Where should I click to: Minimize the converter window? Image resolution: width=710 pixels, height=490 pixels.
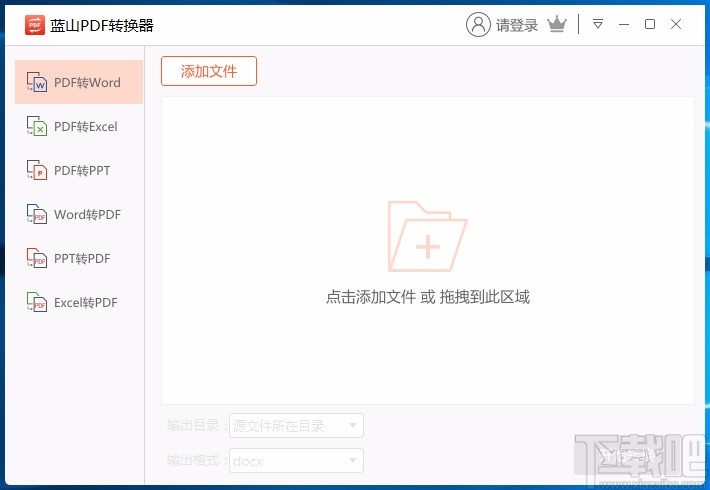click(x=624, y=24)
